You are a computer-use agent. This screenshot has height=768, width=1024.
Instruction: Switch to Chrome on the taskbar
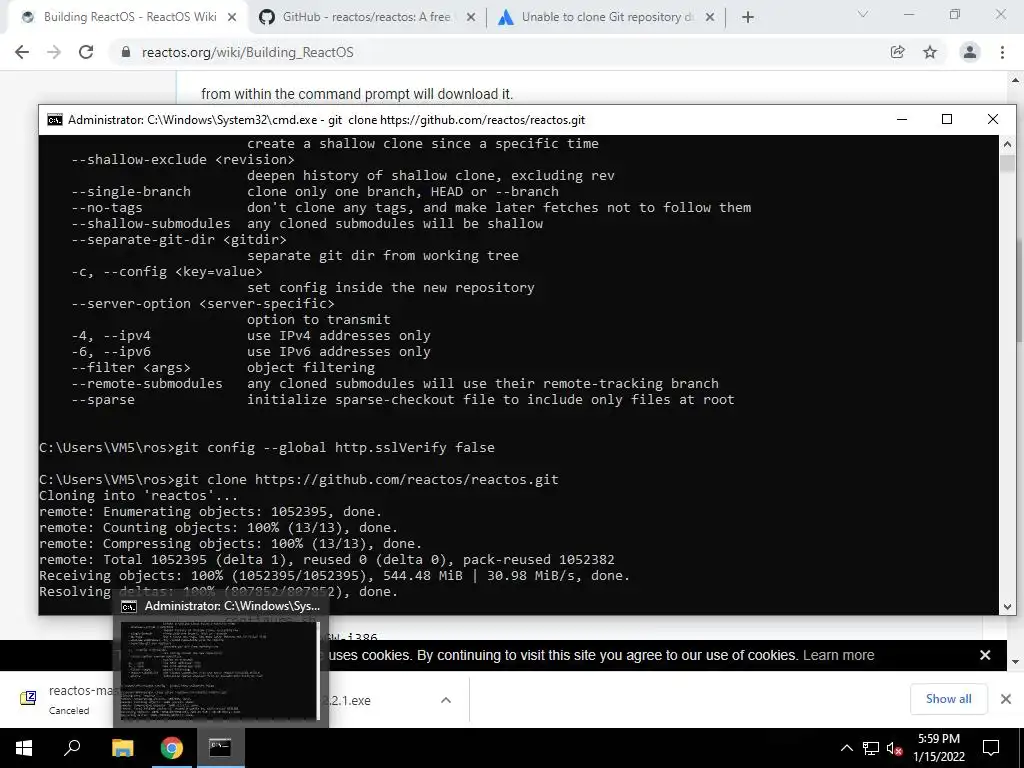click(171, 748)
